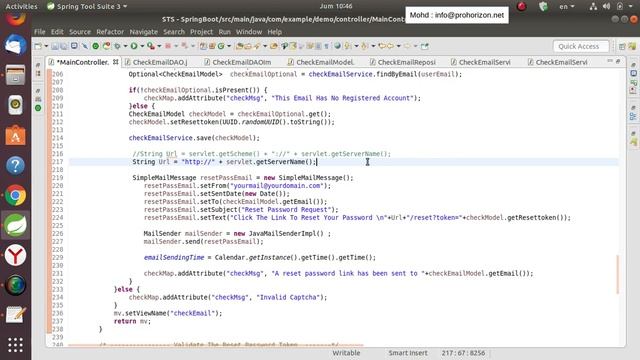
Task: Click the red Stop square toolbar icon
Action: 168,46
